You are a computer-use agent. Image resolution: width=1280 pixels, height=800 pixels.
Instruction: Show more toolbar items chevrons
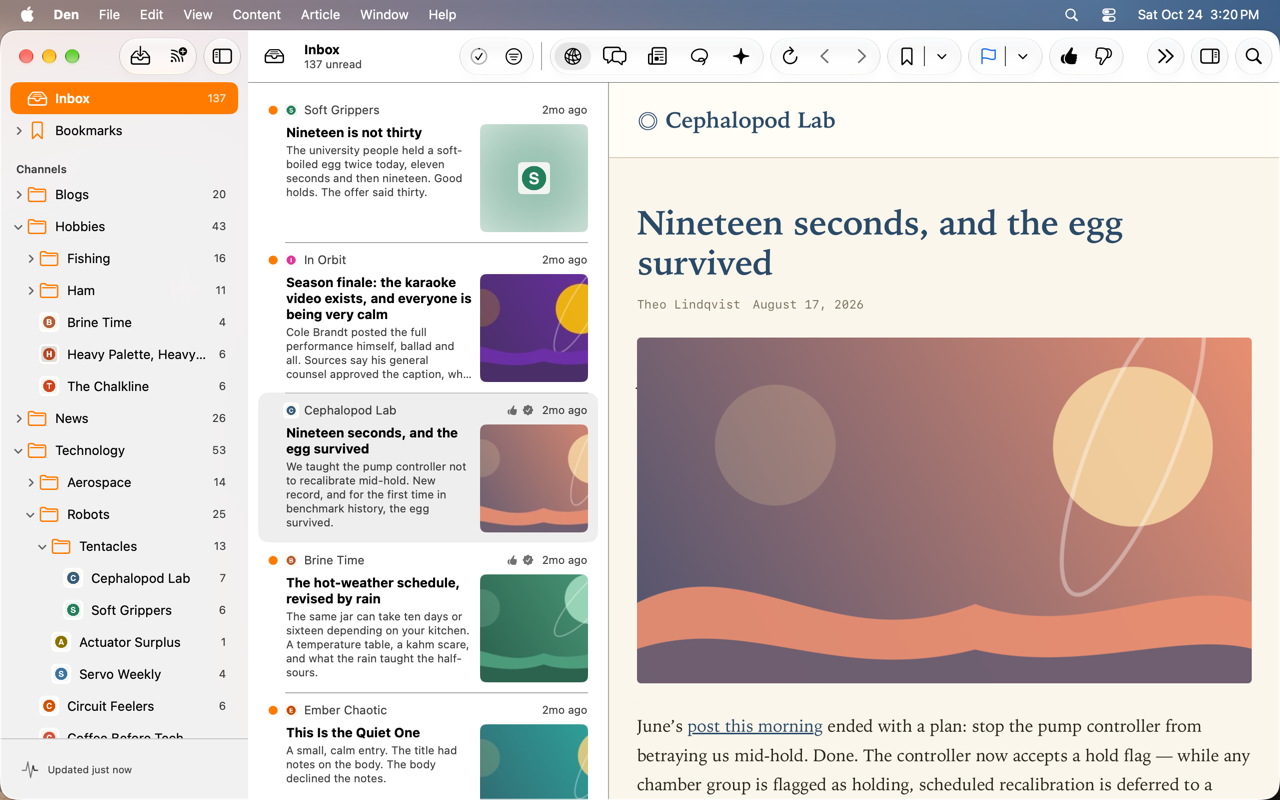(1165, 57)
